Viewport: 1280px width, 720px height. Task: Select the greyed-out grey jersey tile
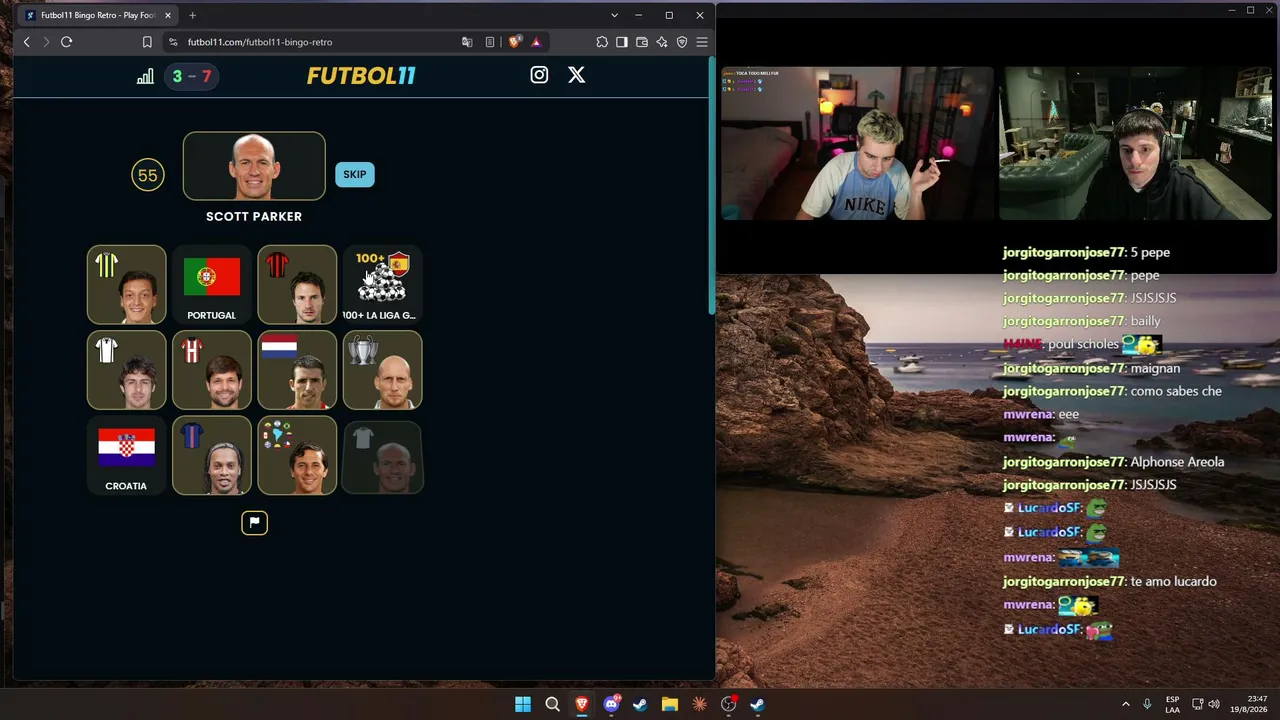point(382,457)
